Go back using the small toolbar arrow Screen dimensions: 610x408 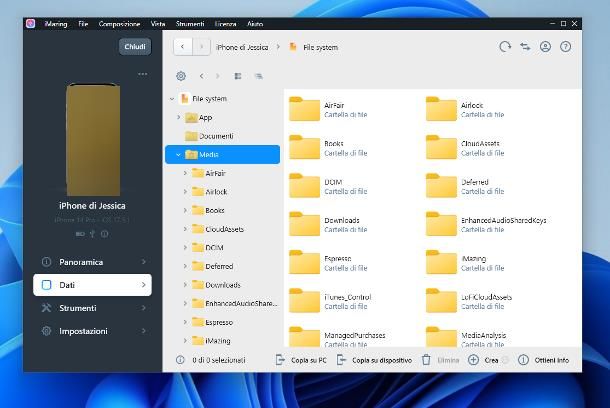point(201,76)
